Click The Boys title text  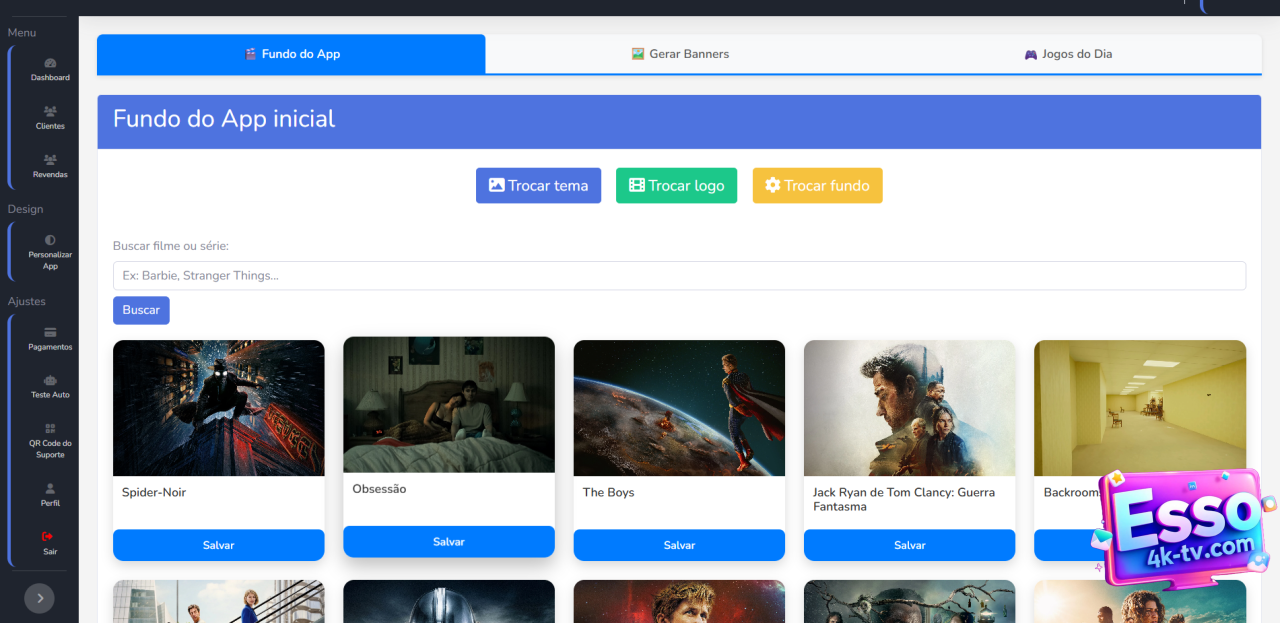609,492
